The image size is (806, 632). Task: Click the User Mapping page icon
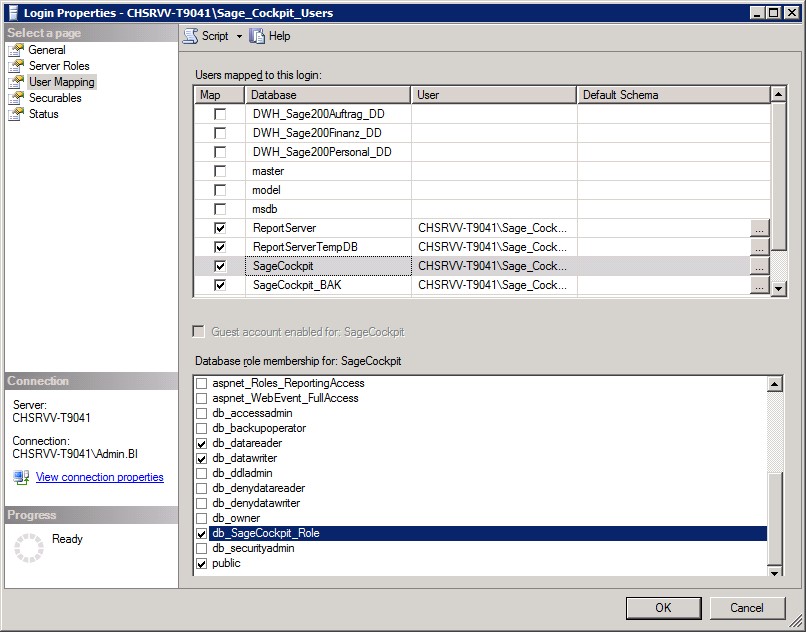tap(16, 82)
